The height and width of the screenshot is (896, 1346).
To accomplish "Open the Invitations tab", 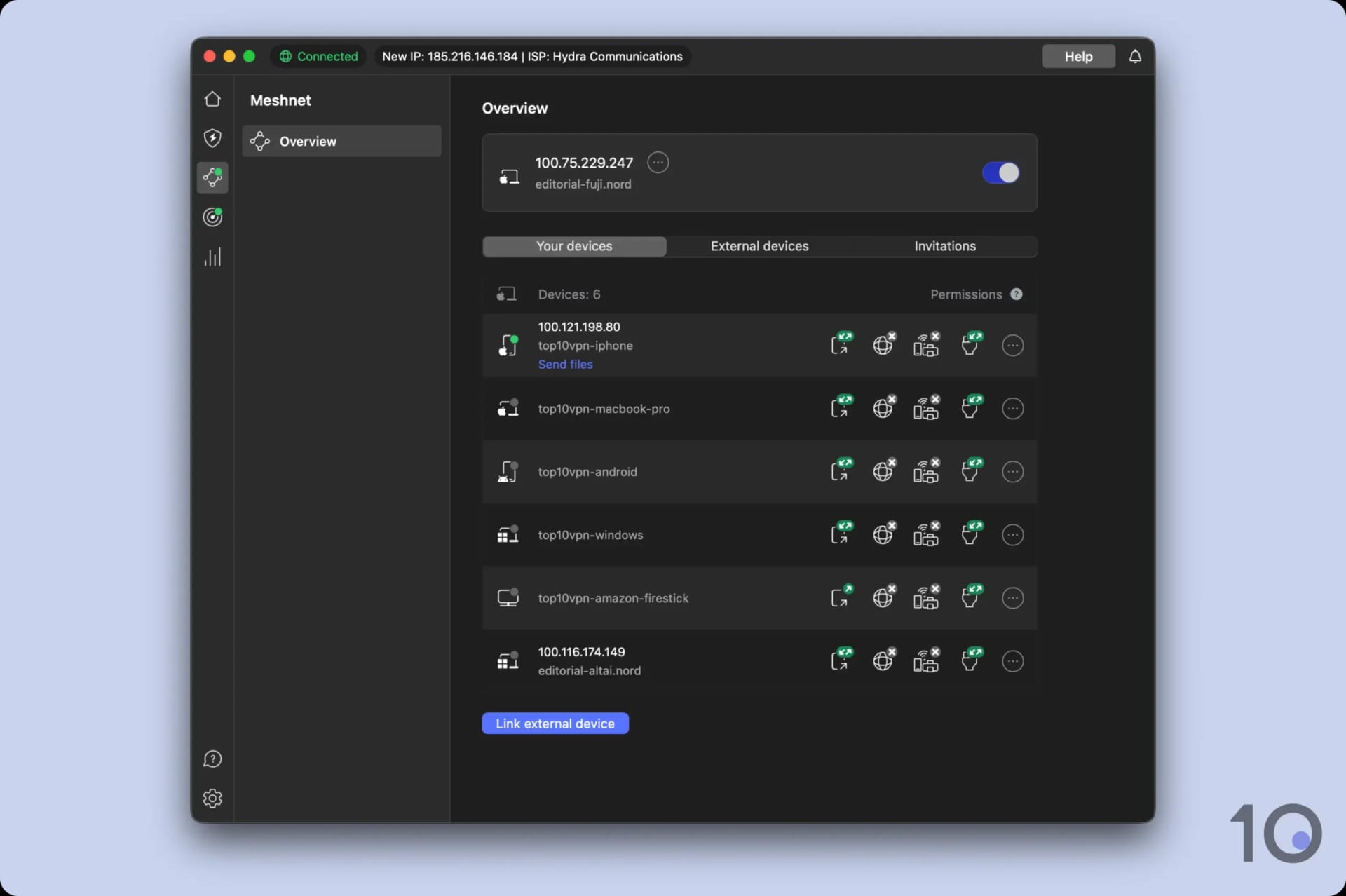I will click(x=944, y=246).
